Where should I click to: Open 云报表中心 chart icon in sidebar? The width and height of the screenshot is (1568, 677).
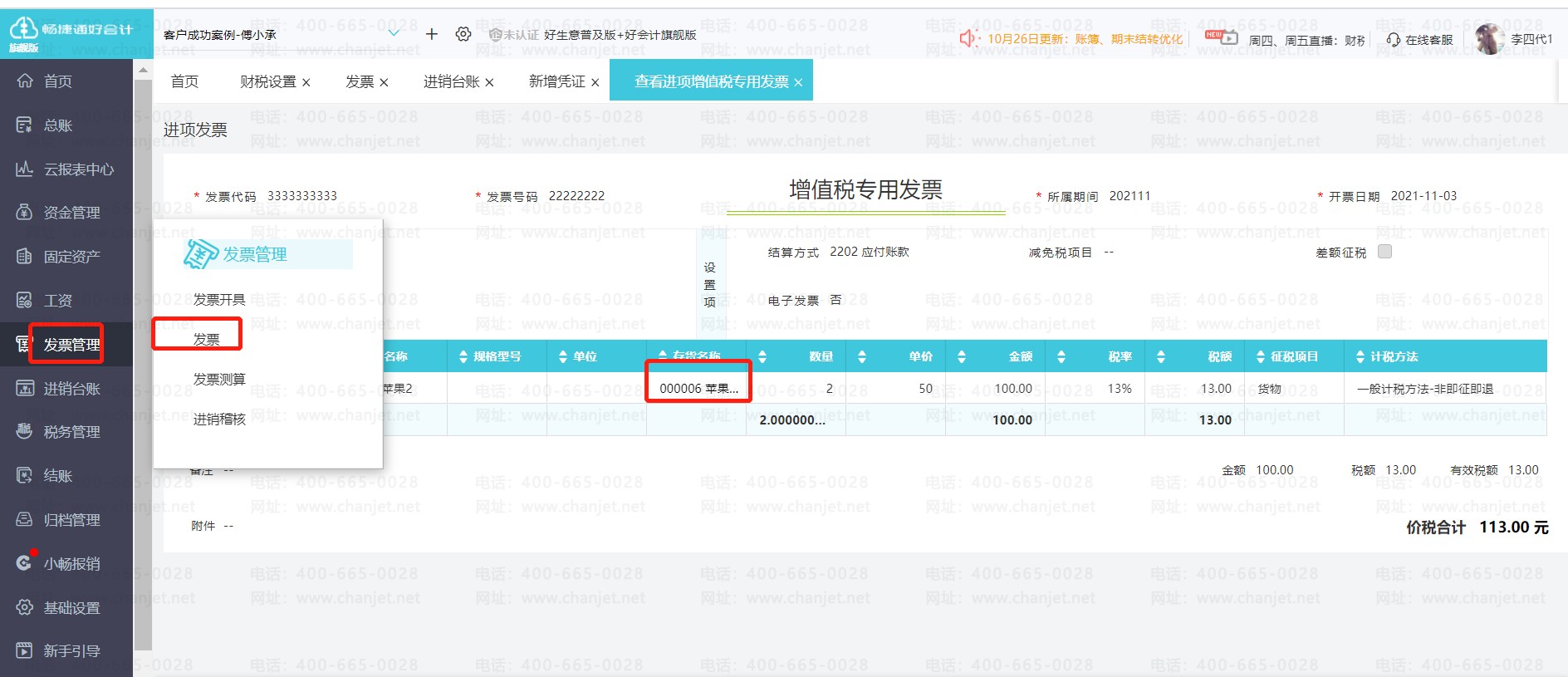(x=25, y=169)
